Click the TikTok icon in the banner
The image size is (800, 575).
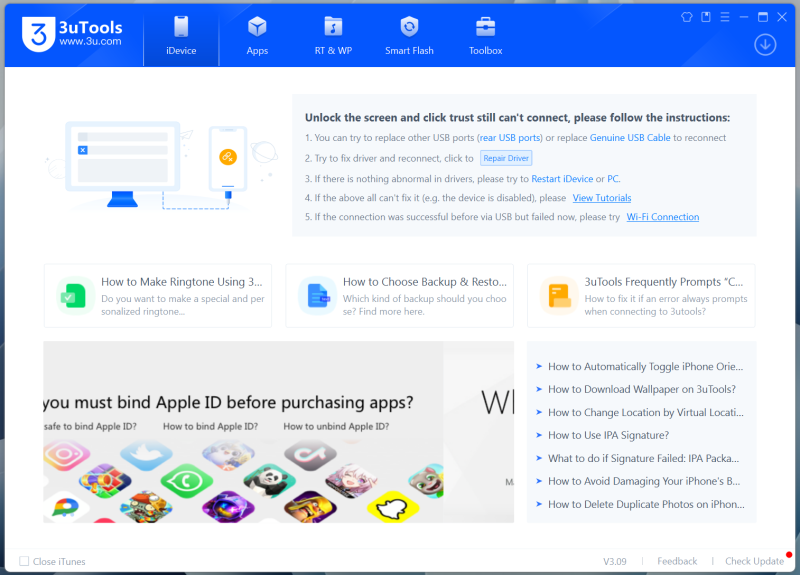pyautogui.click(x=310, y=454)
